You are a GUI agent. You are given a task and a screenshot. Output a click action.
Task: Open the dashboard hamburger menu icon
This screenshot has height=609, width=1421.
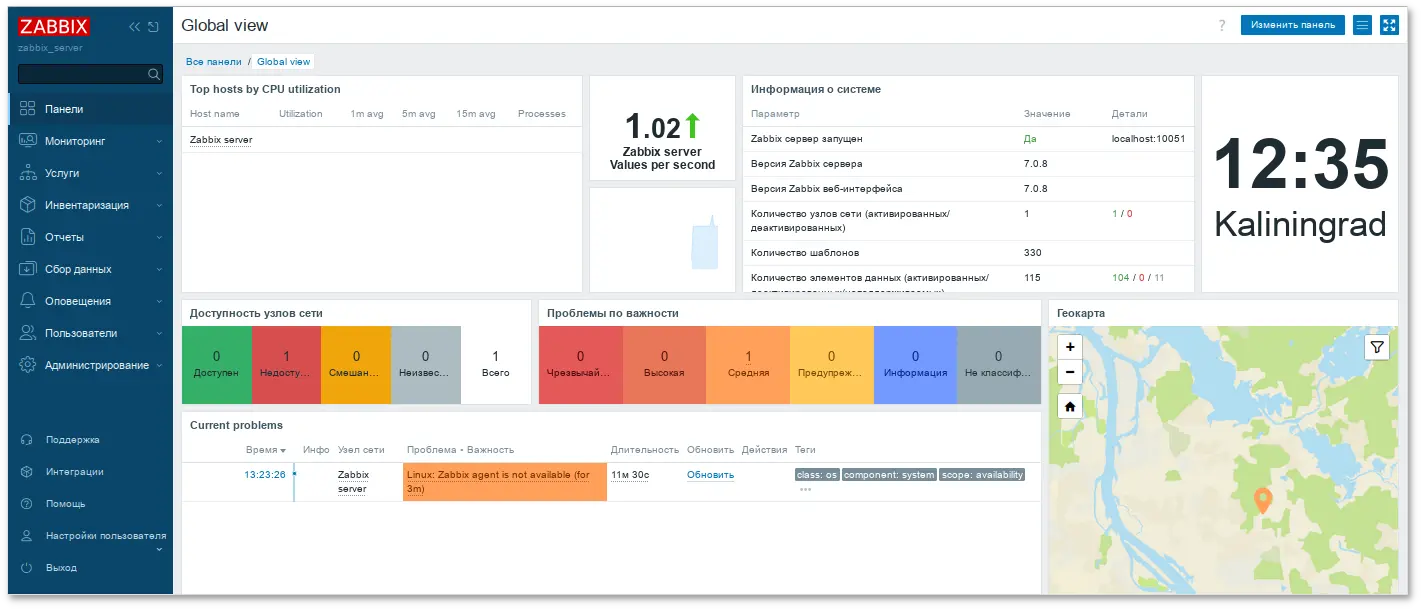(x=1361, y=25)
